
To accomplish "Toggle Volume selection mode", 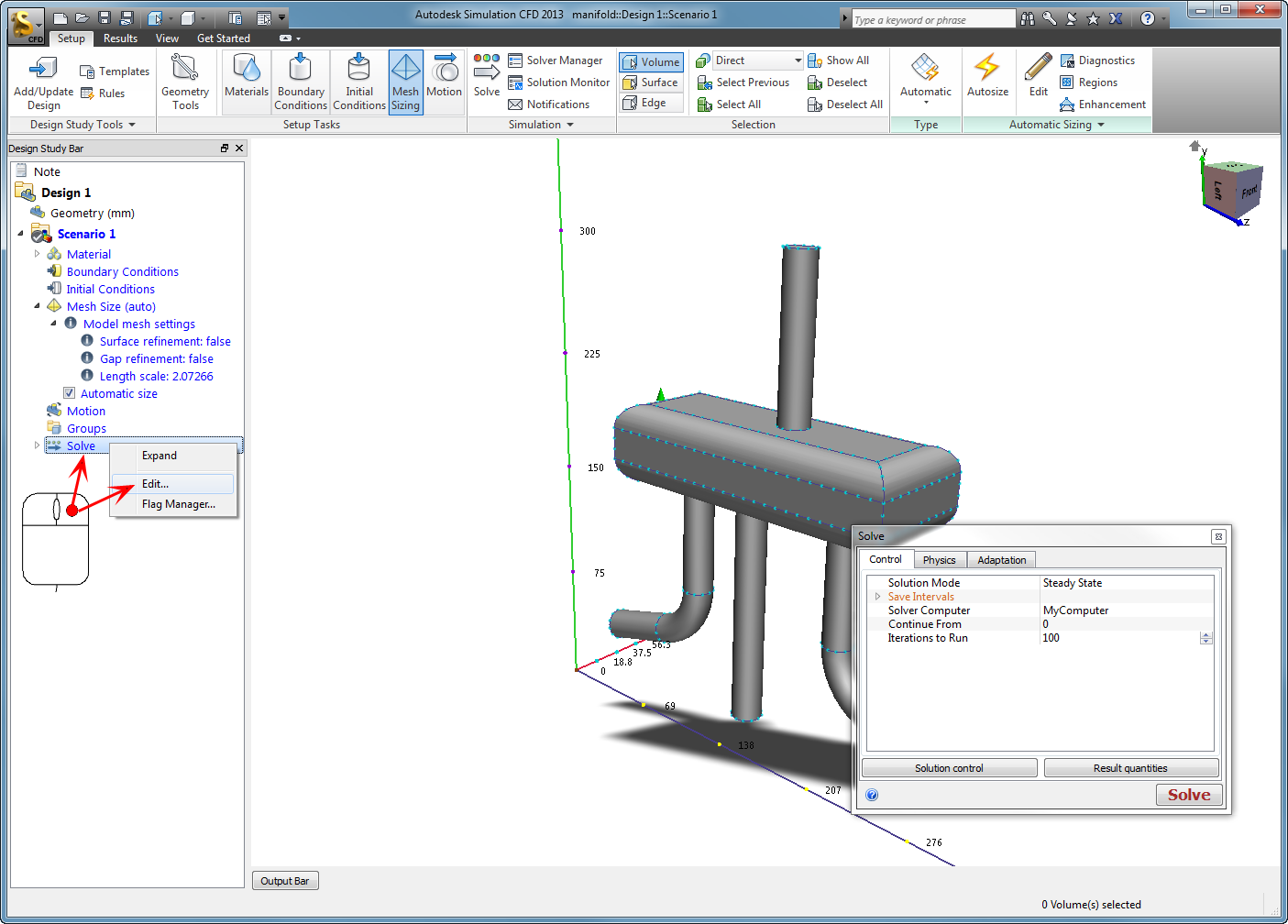I will click(651, 62).
